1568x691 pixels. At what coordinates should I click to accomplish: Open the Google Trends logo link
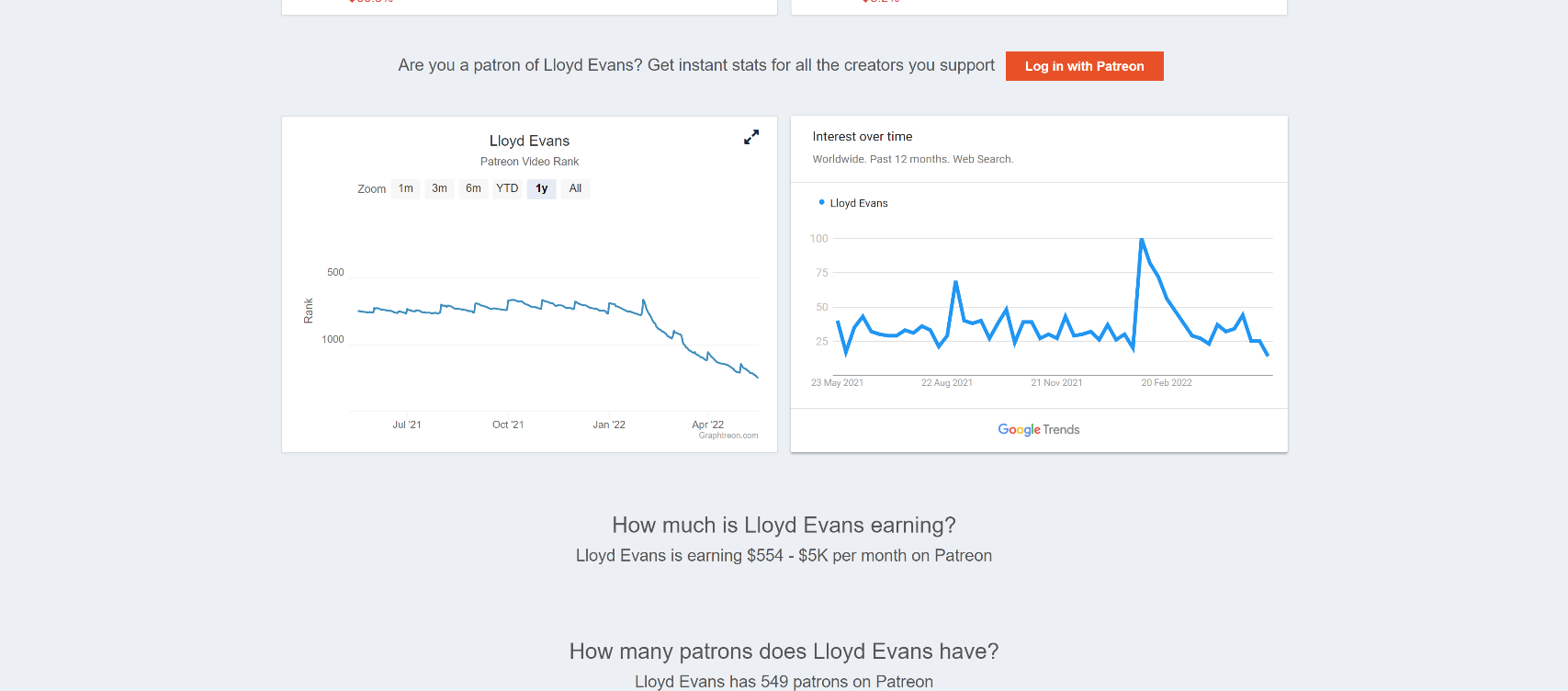coord(1039,429)
